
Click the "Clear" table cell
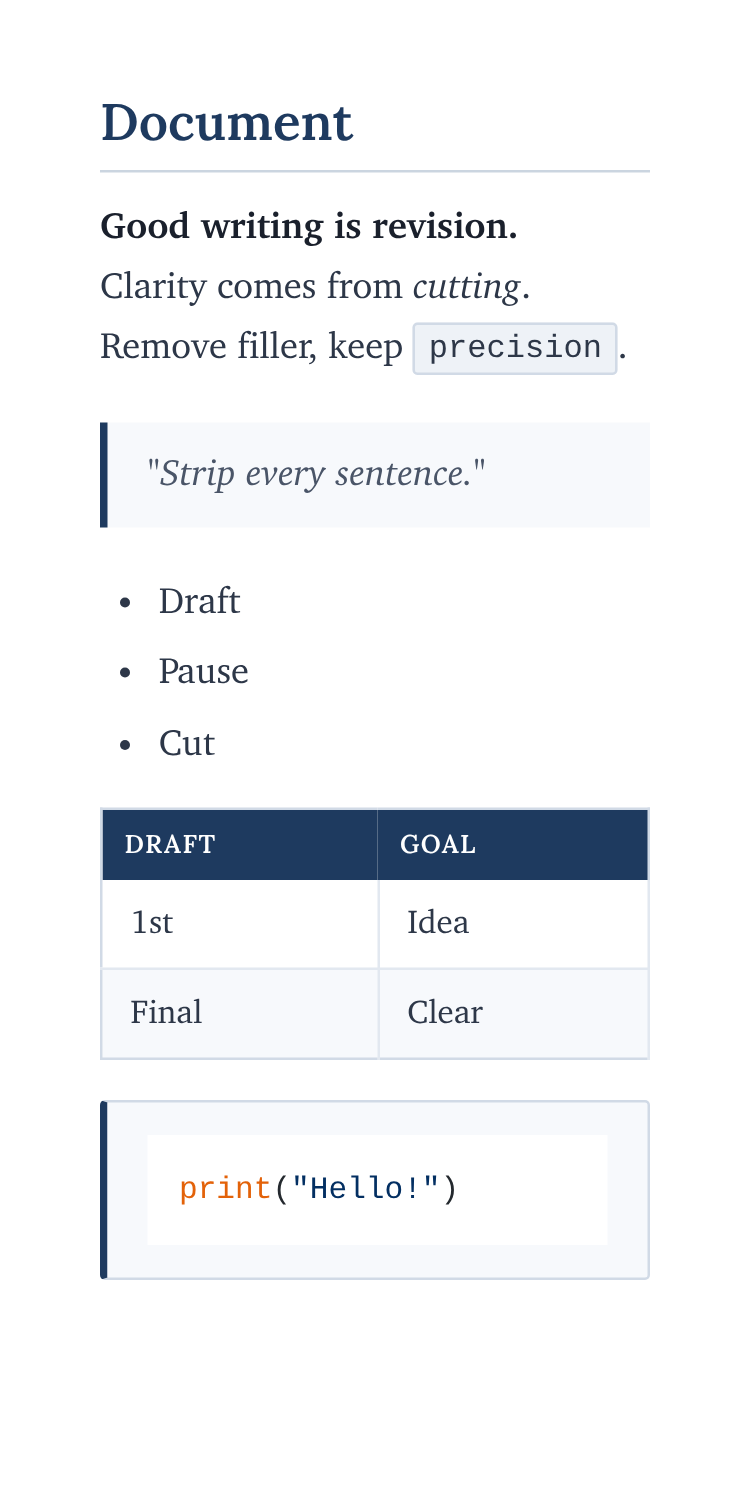(x=445, y=1013)
